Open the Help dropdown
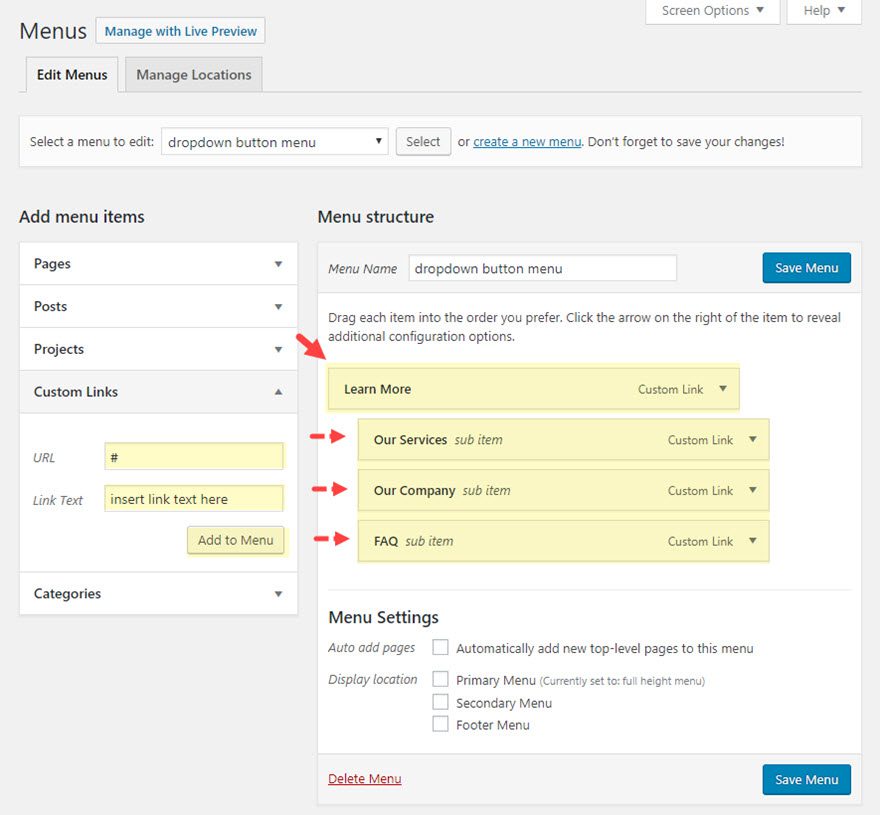880x815 pixels. 823,11
